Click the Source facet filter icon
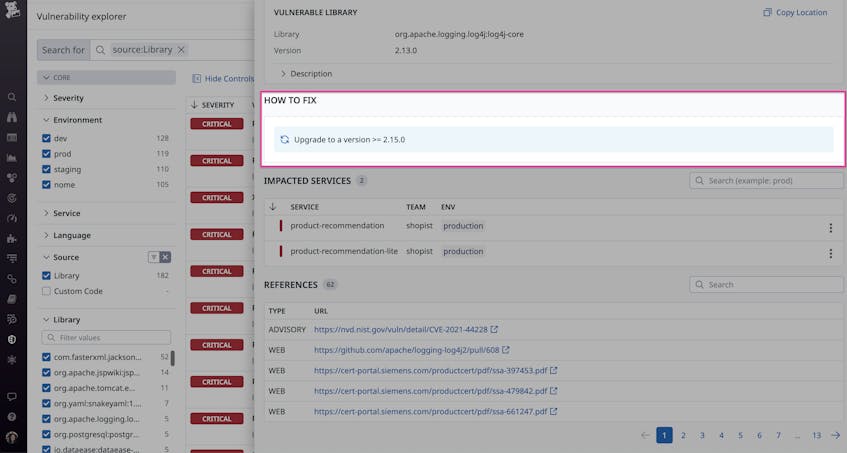Screen dimensions: 847x453 tap(154, 257)
